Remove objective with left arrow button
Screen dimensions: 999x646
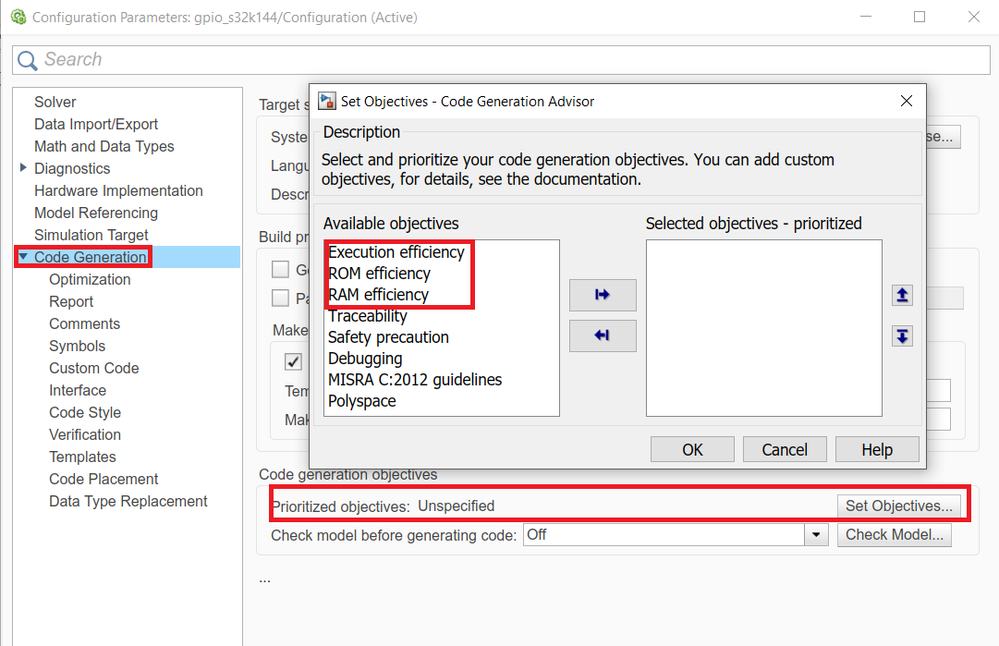coord(602,336)
